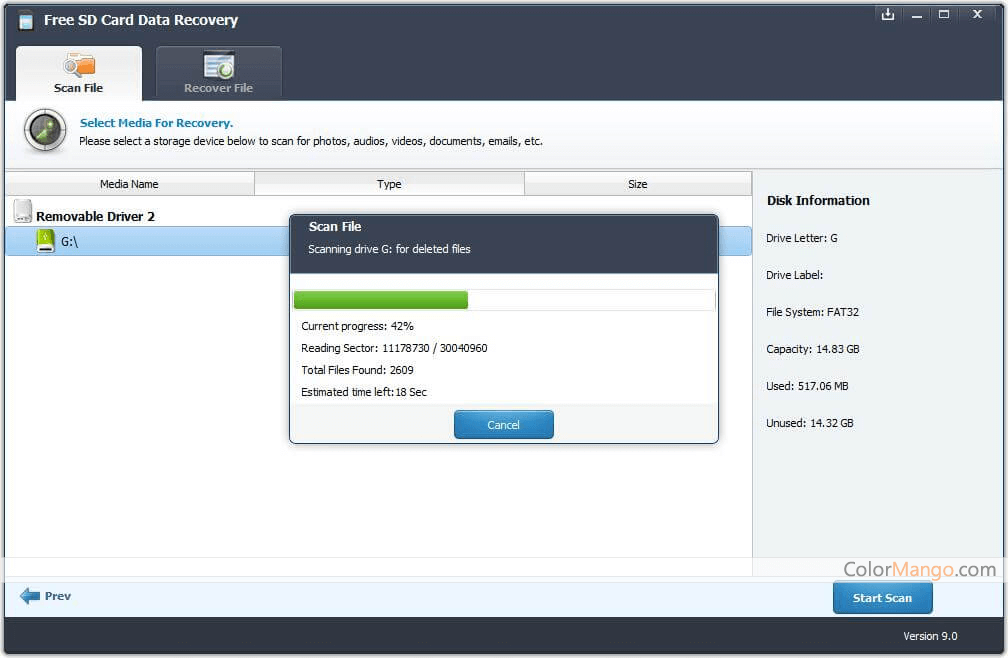Cancel the running scan
This screenshot has width=1008, height=658.
tap(503, 425)
